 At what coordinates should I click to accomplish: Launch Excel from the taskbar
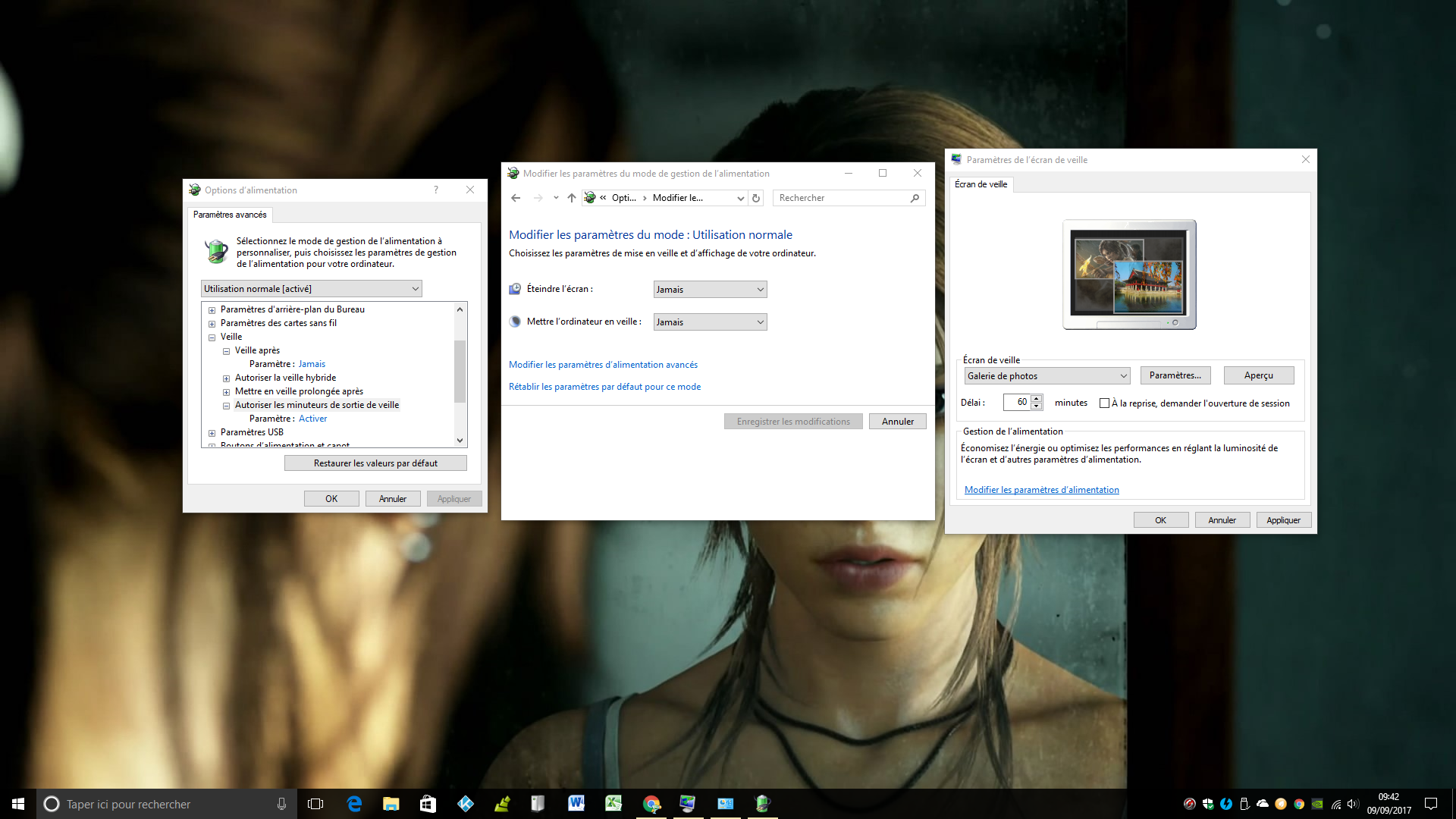[613, 804]
